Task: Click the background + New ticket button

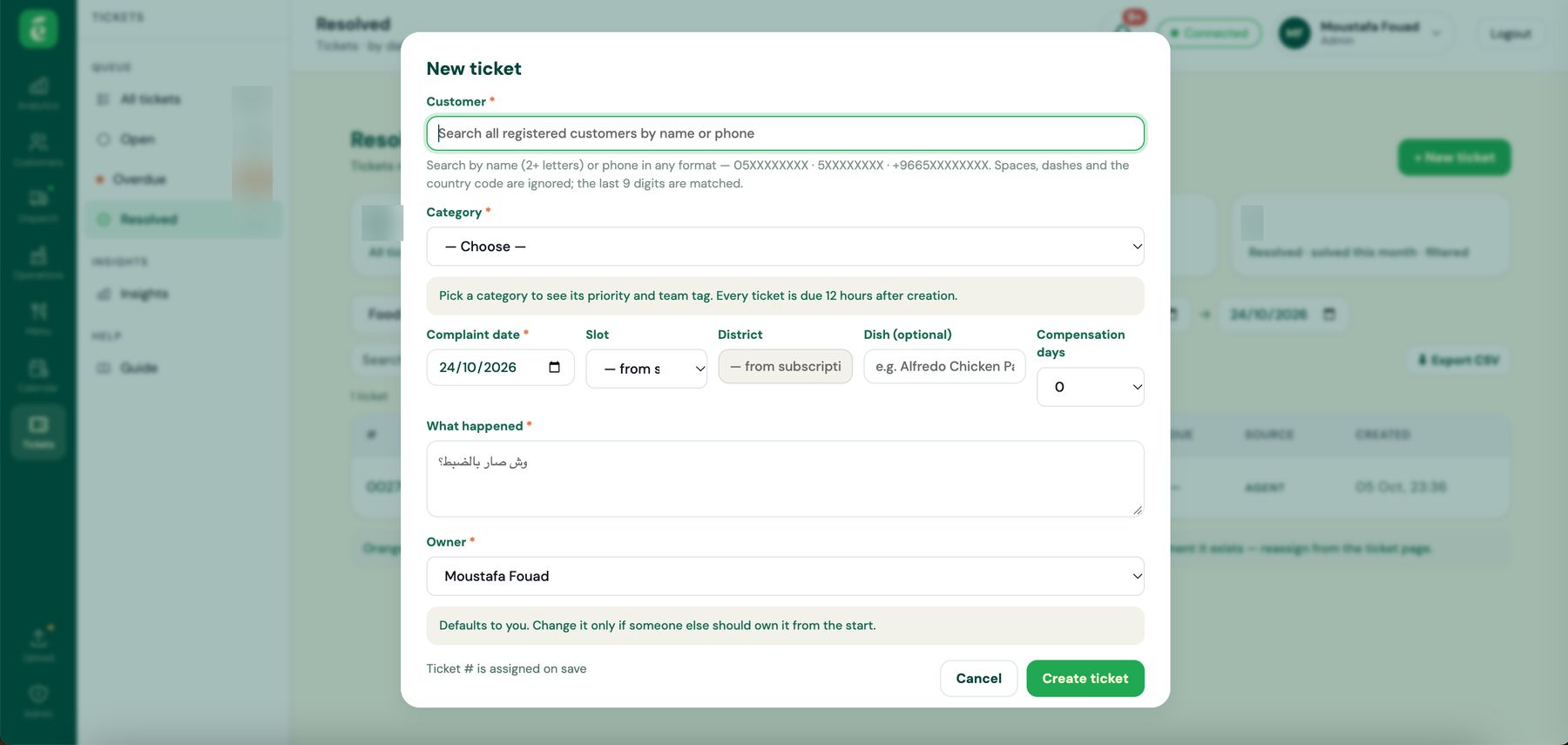Action: click(1454, 158)
